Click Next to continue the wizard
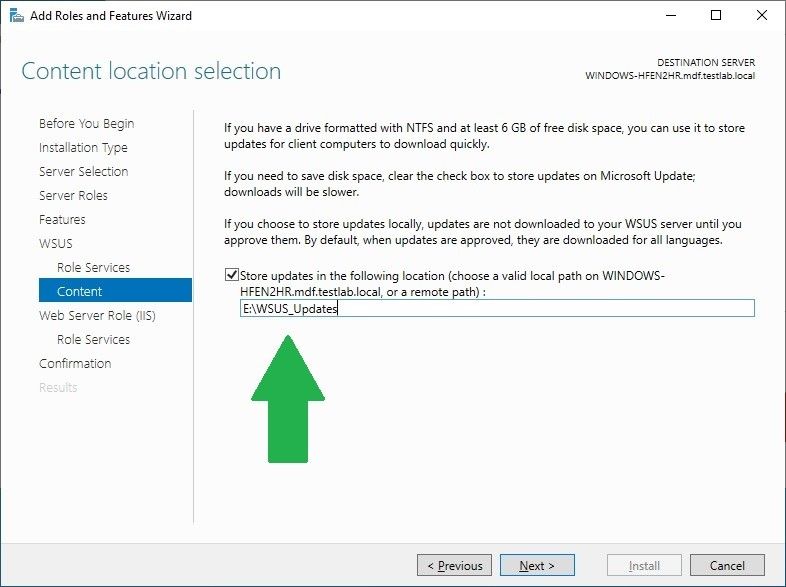Viewport: 786px width, 587px height. click(537, 565)
